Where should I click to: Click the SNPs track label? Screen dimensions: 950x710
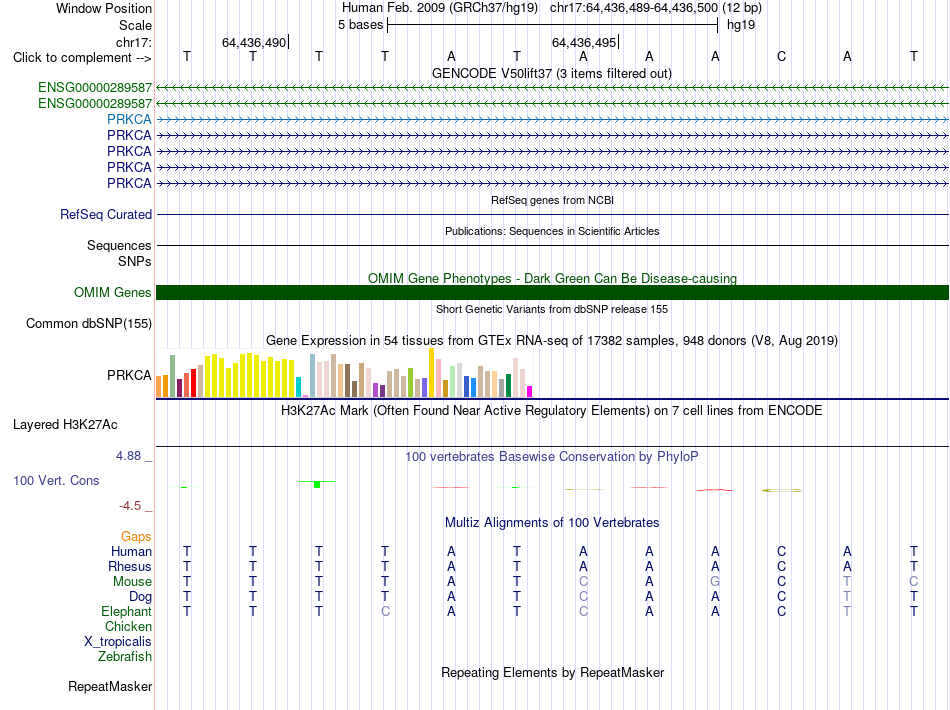click(x=135, y=261)
